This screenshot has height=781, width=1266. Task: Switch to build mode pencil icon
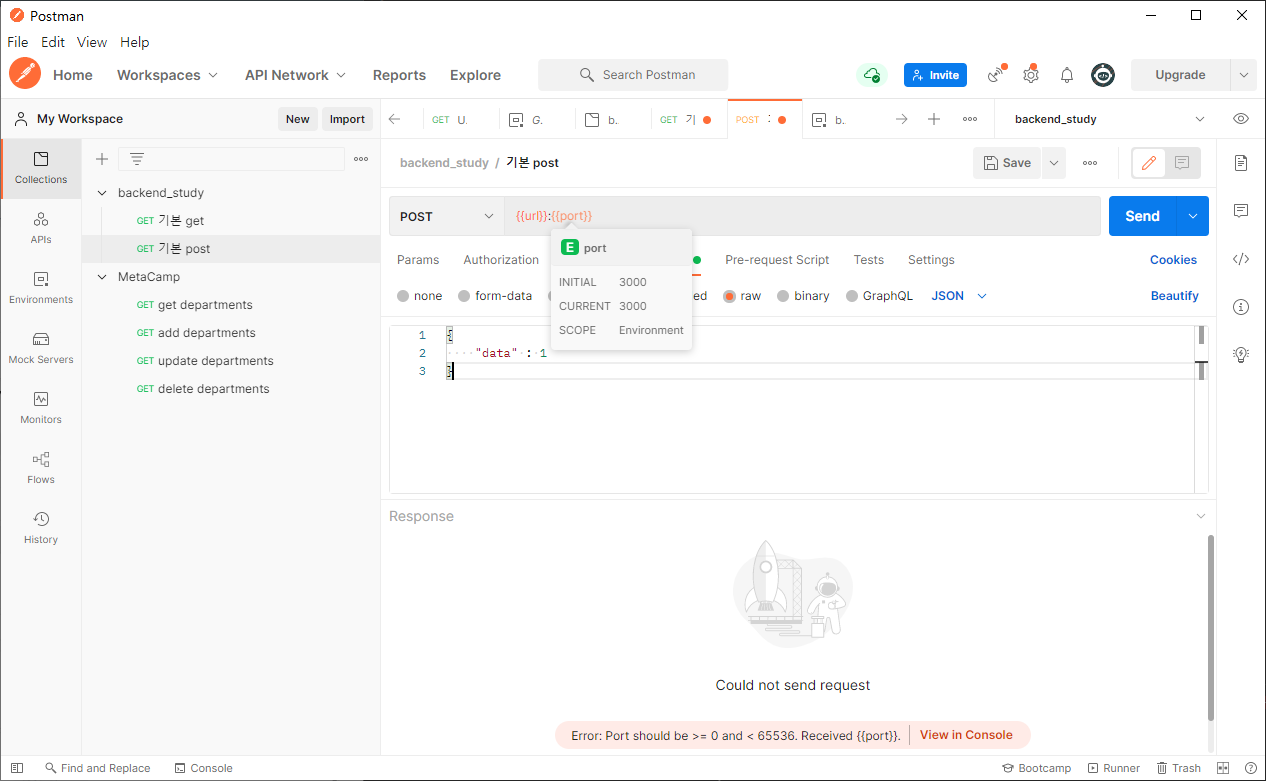(1149, 163)
